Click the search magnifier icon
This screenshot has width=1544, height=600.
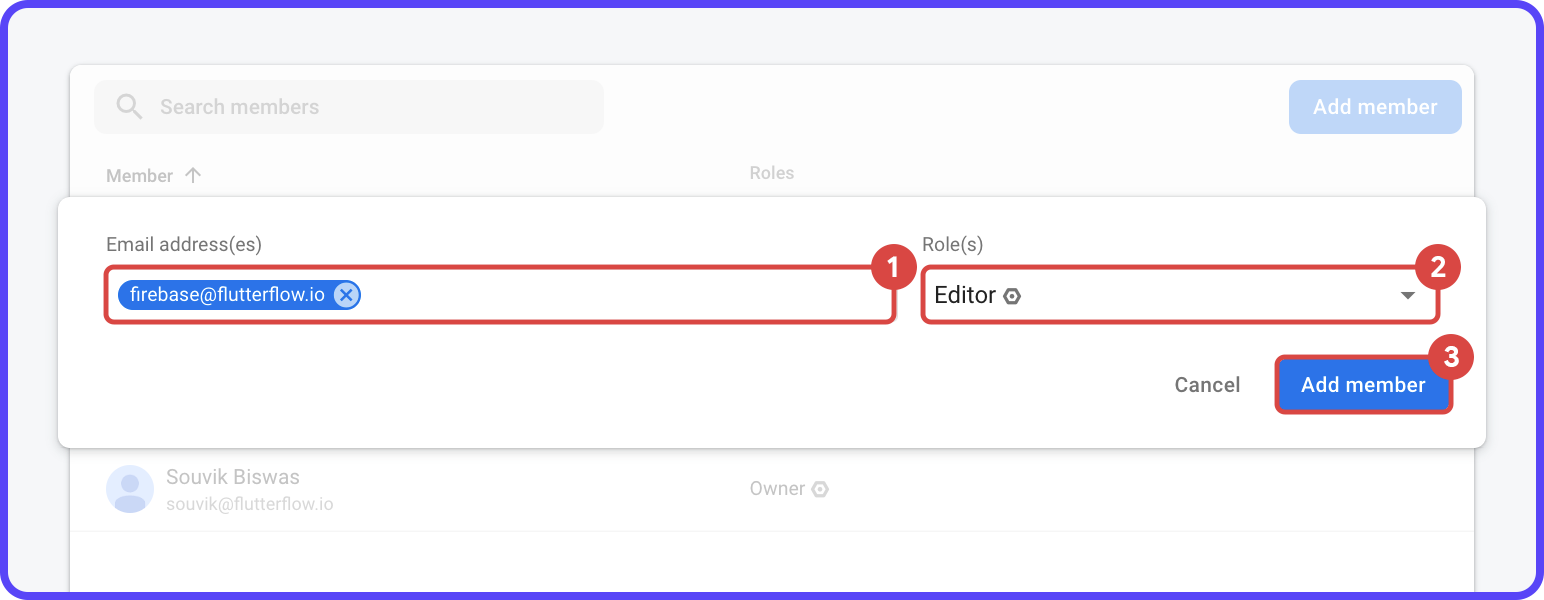(129, 106)
